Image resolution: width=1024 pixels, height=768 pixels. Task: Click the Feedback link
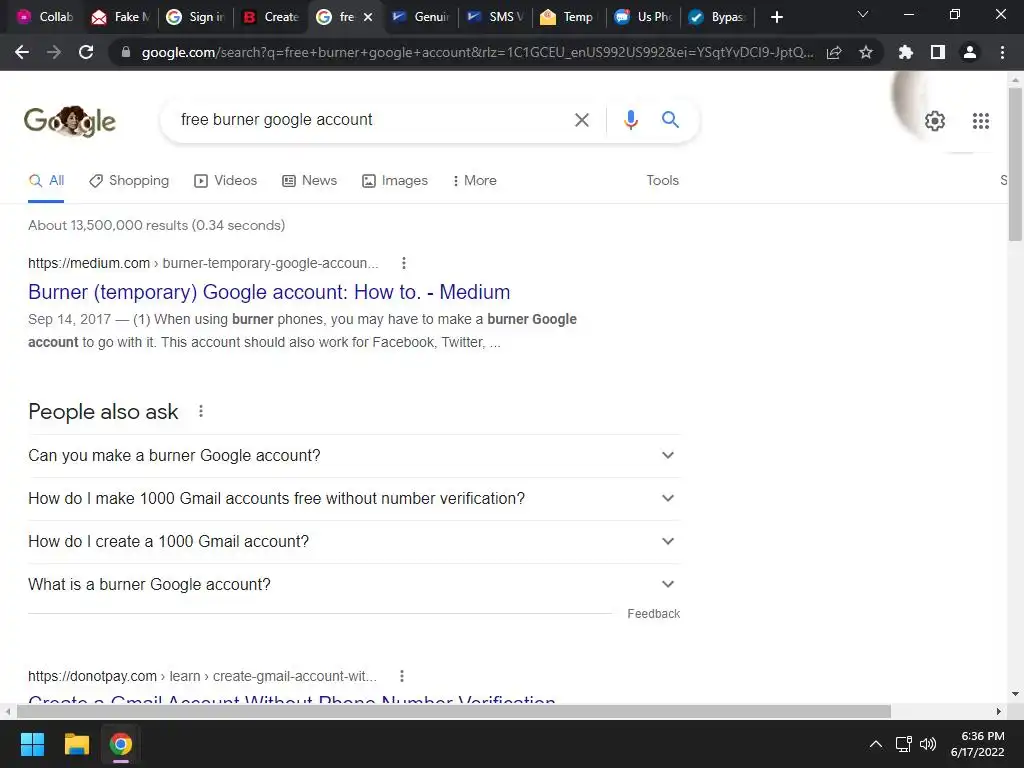coord(654,614)
